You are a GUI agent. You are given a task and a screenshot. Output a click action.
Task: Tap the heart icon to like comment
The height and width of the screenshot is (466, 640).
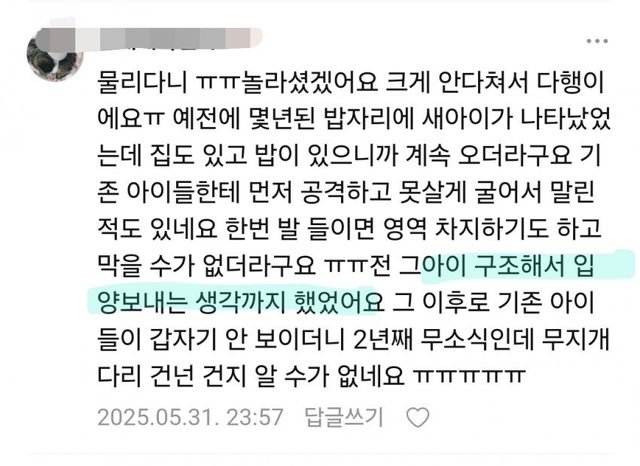[418, 417]
